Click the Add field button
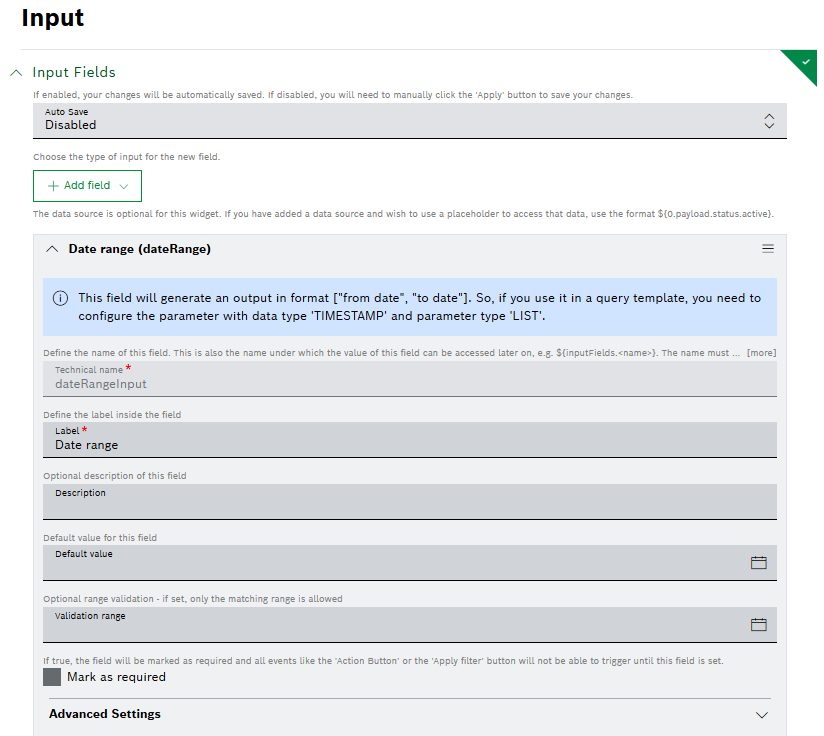The height and width of the screenshot is (736, 824). click(87, 186)
